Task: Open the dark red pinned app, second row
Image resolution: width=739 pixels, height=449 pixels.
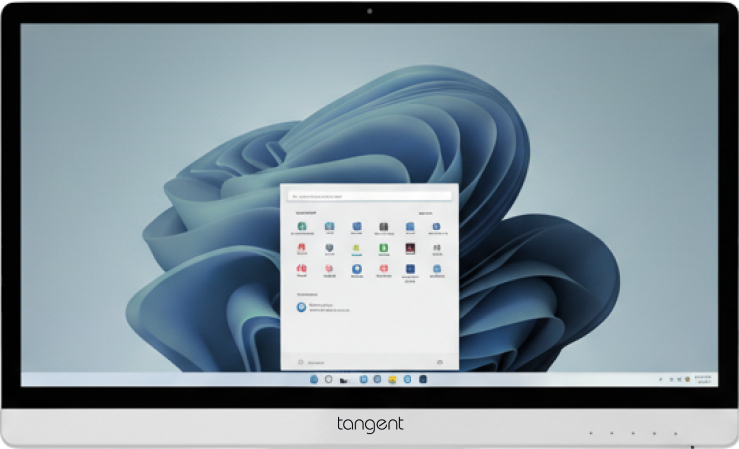Action: point(409,248)
